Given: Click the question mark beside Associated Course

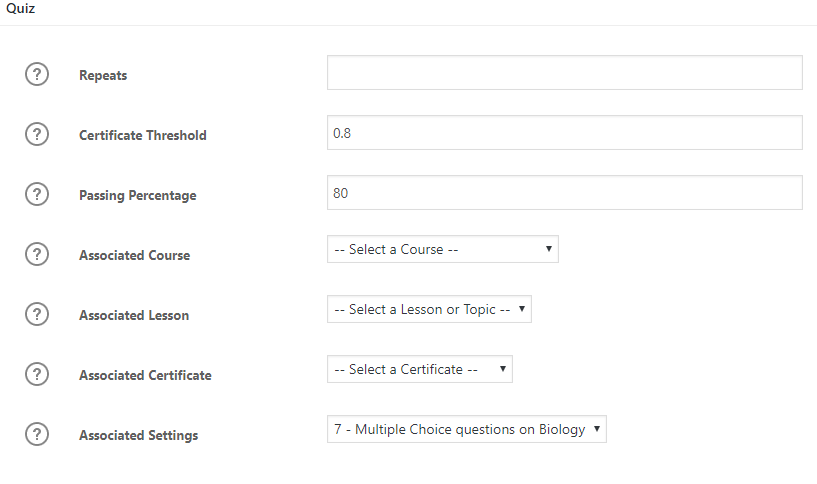Looking at the screenshot, I should coord(37,254).
